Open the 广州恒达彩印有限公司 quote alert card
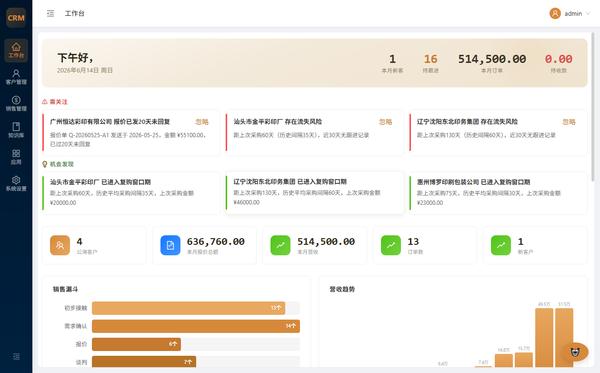Image resolution: width=600 pixels, height=373 pixels. pyautogui.click(x=131, y=132)
